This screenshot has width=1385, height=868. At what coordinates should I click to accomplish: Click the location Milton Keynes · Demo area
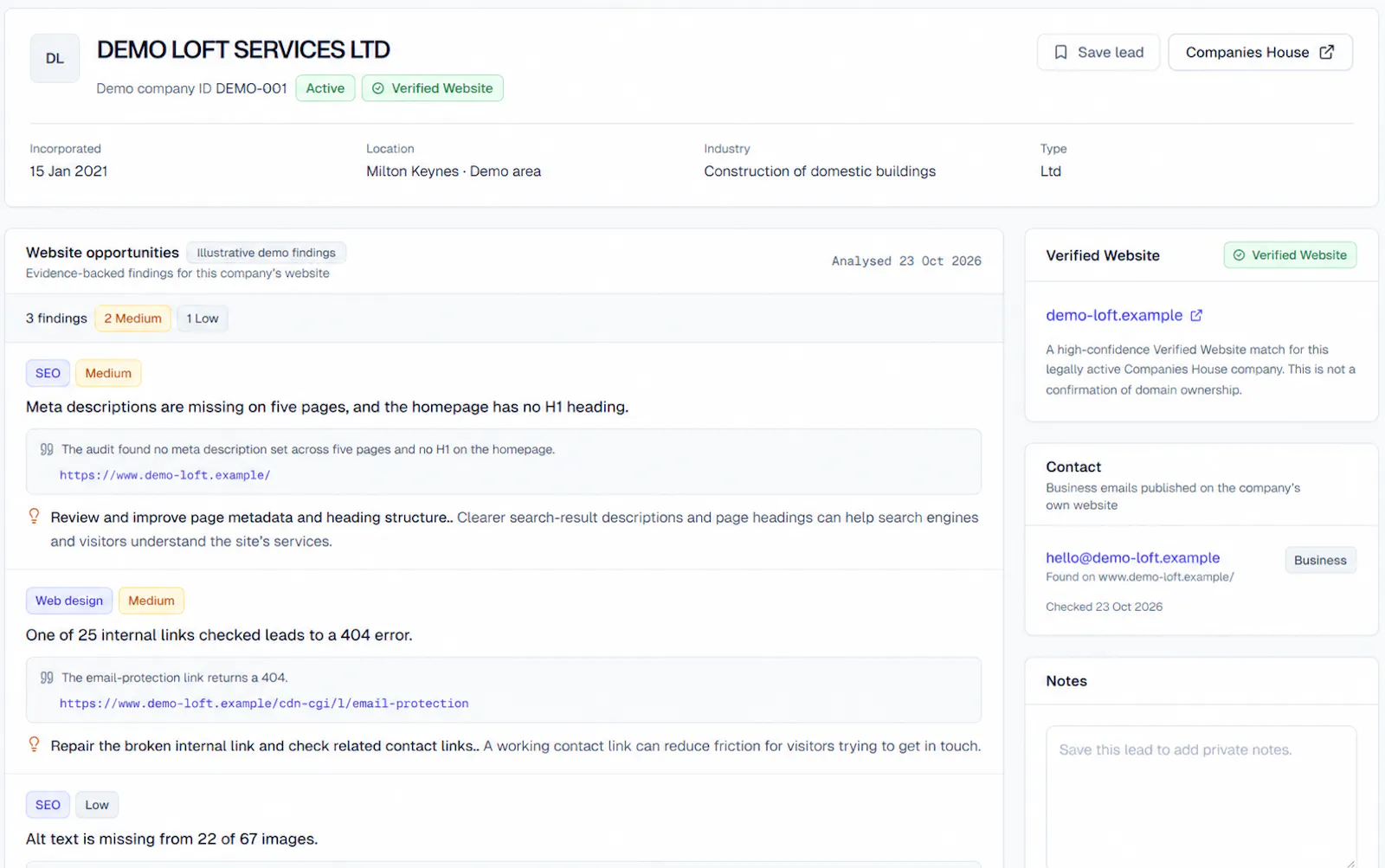454,171
